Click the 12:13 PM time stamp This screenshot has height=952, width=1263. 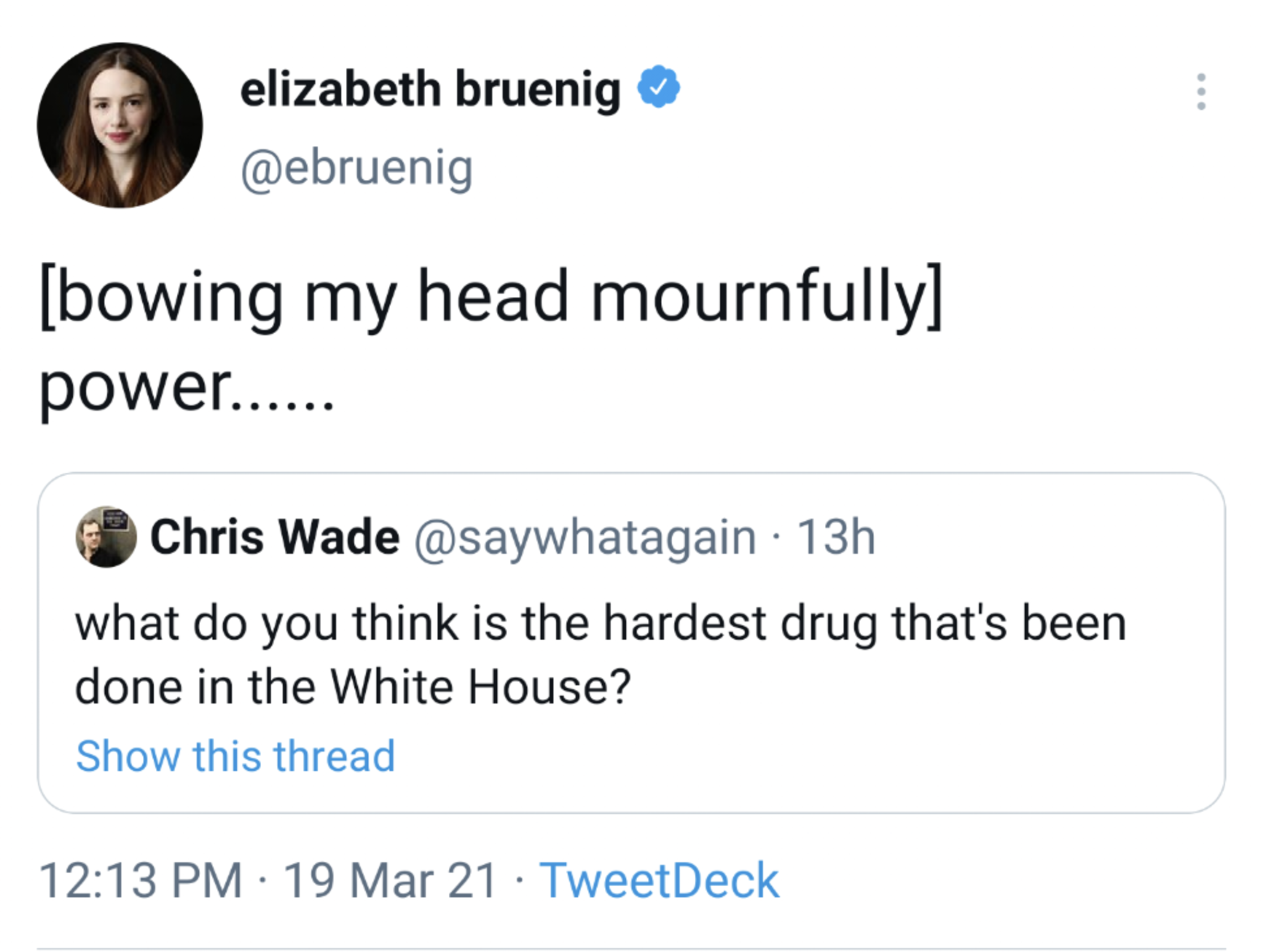pyautogui.click(x=141, y=880)
